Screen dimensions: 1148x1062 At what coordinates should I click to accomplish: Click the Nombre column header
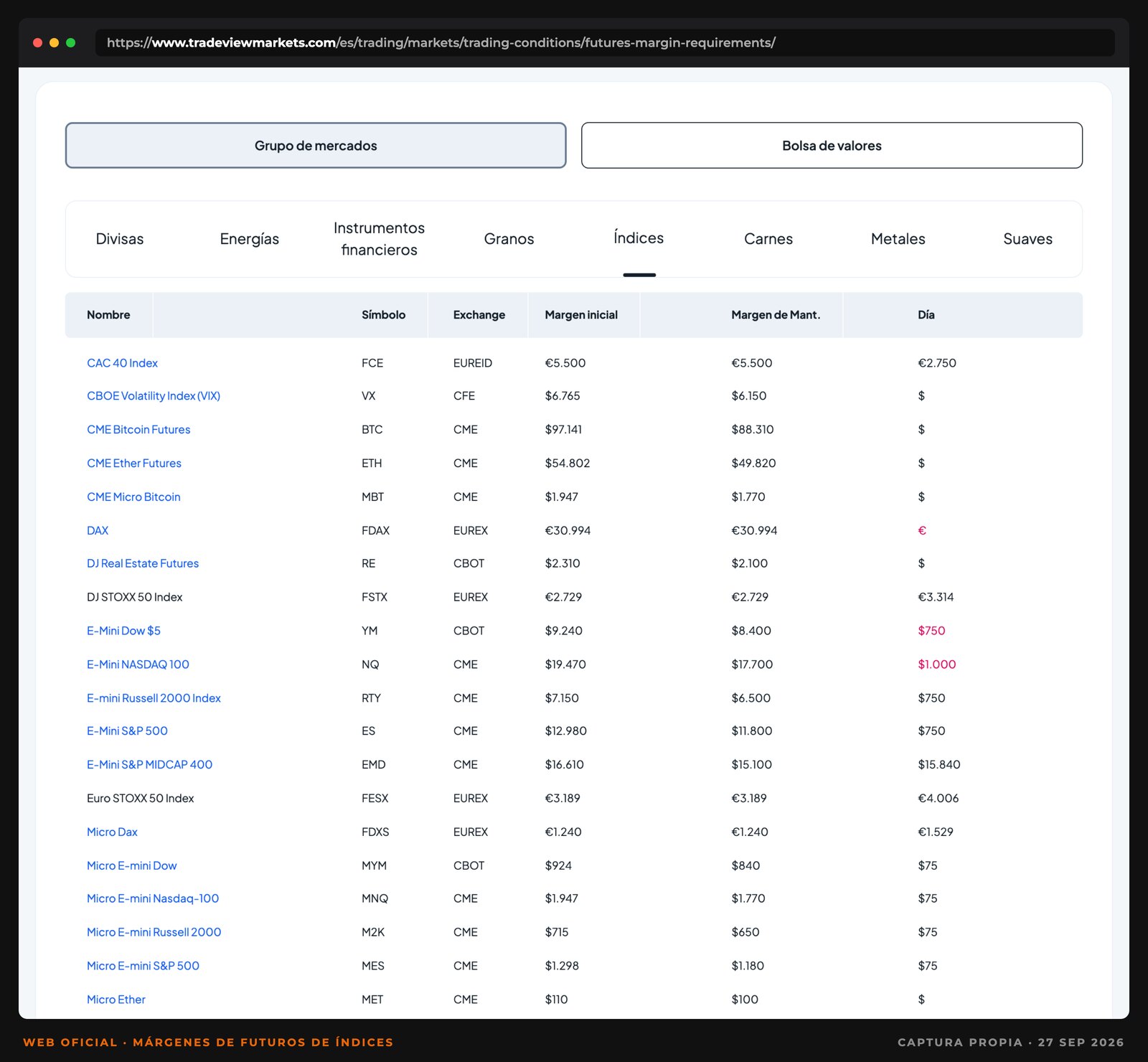pos(108,315)
